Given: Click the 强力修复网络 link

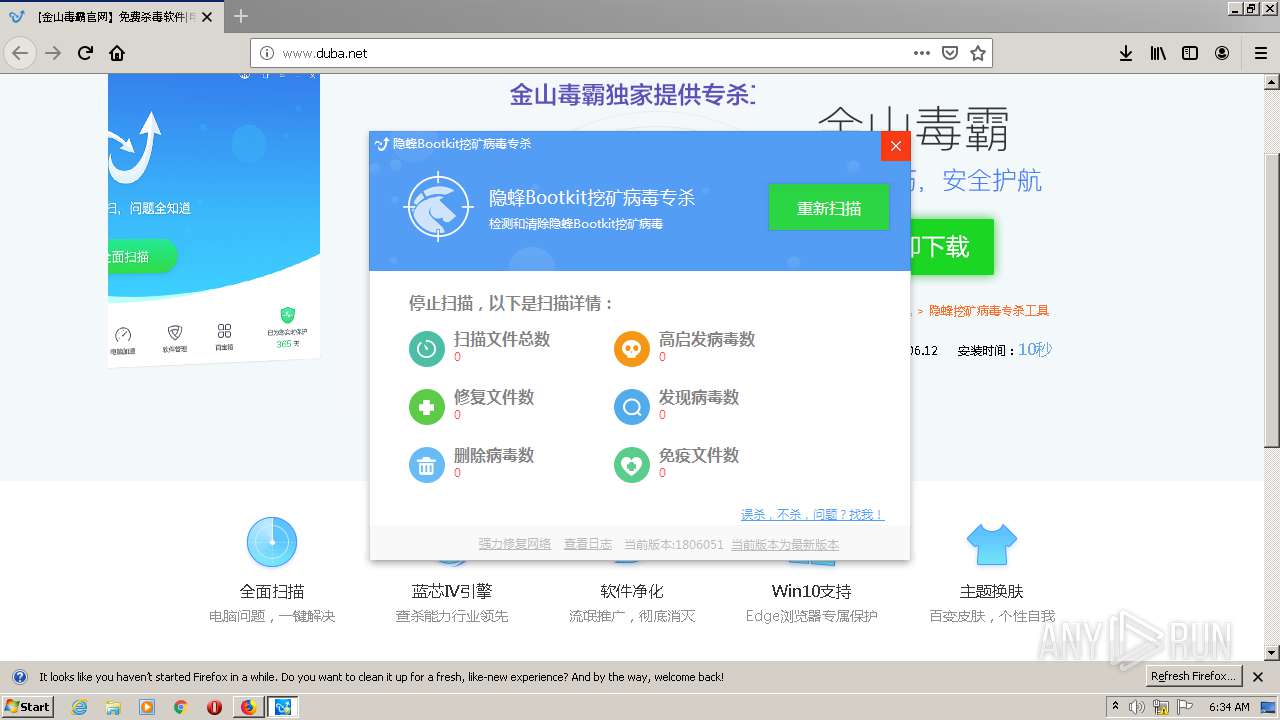Looking at the screenshot, I should click(515, 544).
